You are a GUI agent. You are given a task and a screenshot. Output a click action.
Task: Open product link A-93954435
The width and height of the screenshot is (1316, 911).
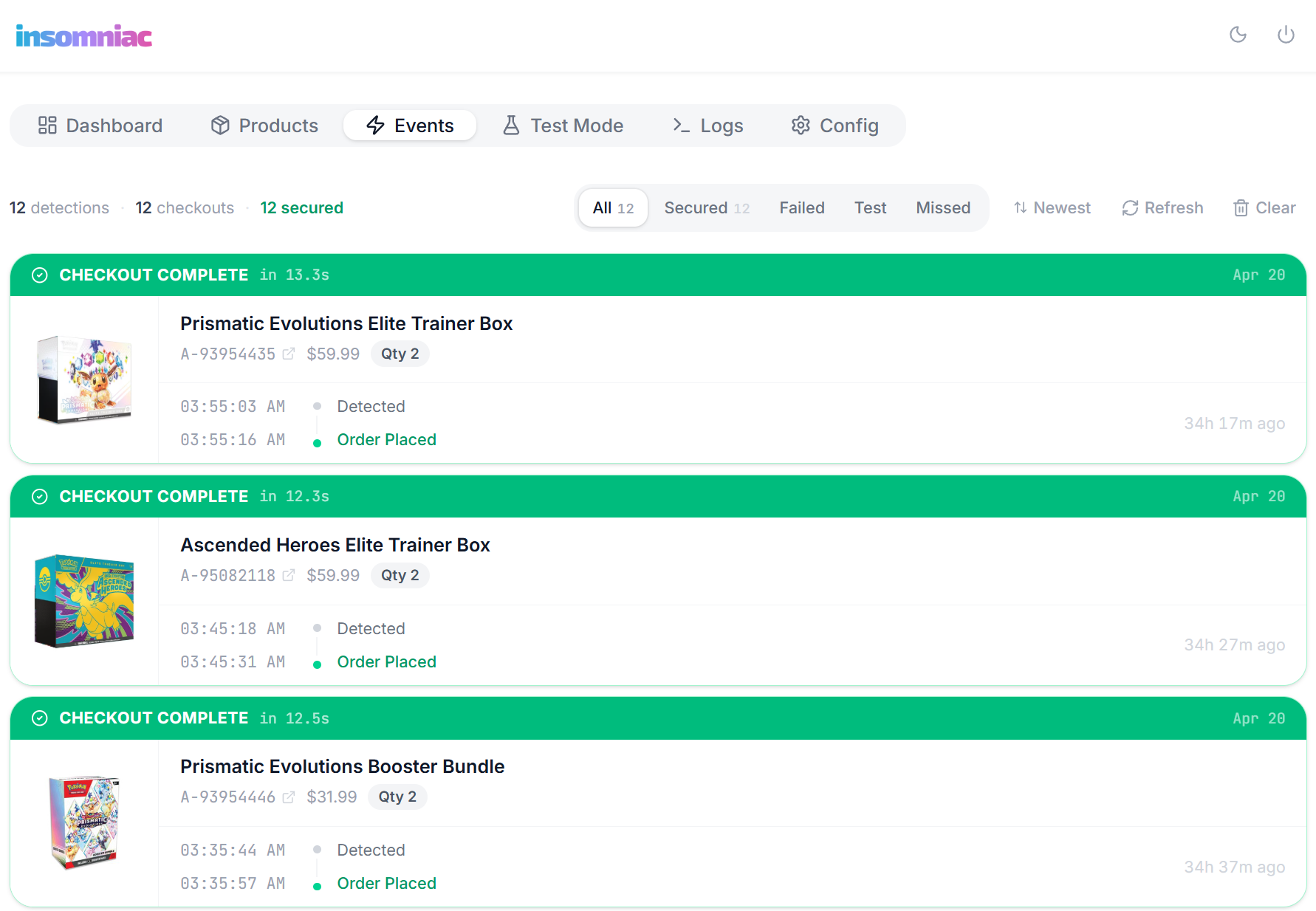pos(228,354)
